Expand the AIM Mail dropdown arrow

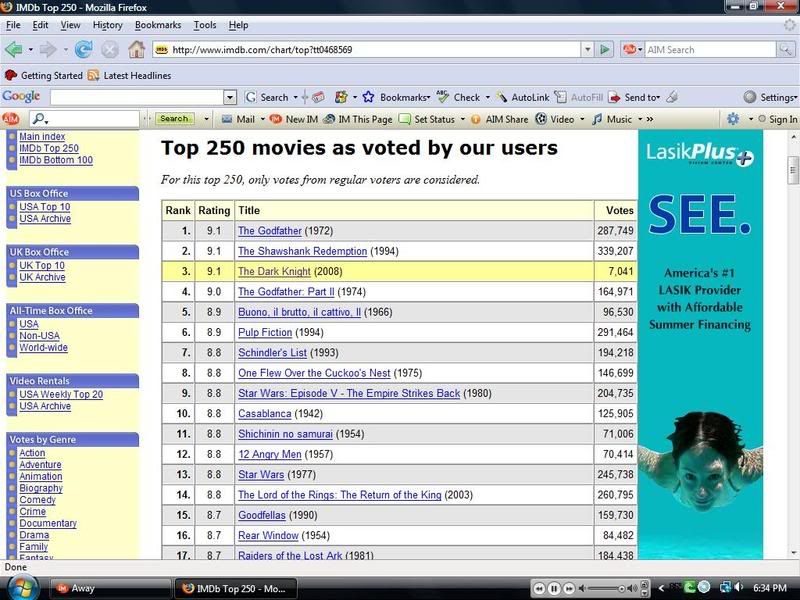tap(262, 119)
